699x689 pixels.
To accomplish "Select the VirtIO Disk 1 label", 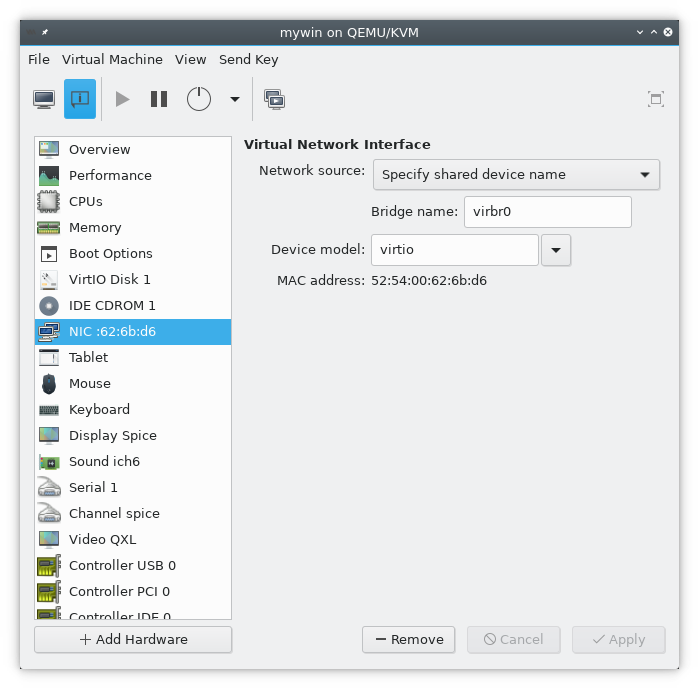I will [x=110, y=280].
